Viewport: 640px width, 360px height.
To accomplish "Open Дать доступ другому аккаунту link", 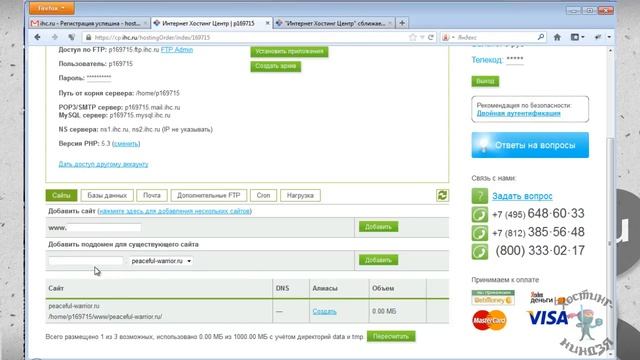I will tap(103, 164).
